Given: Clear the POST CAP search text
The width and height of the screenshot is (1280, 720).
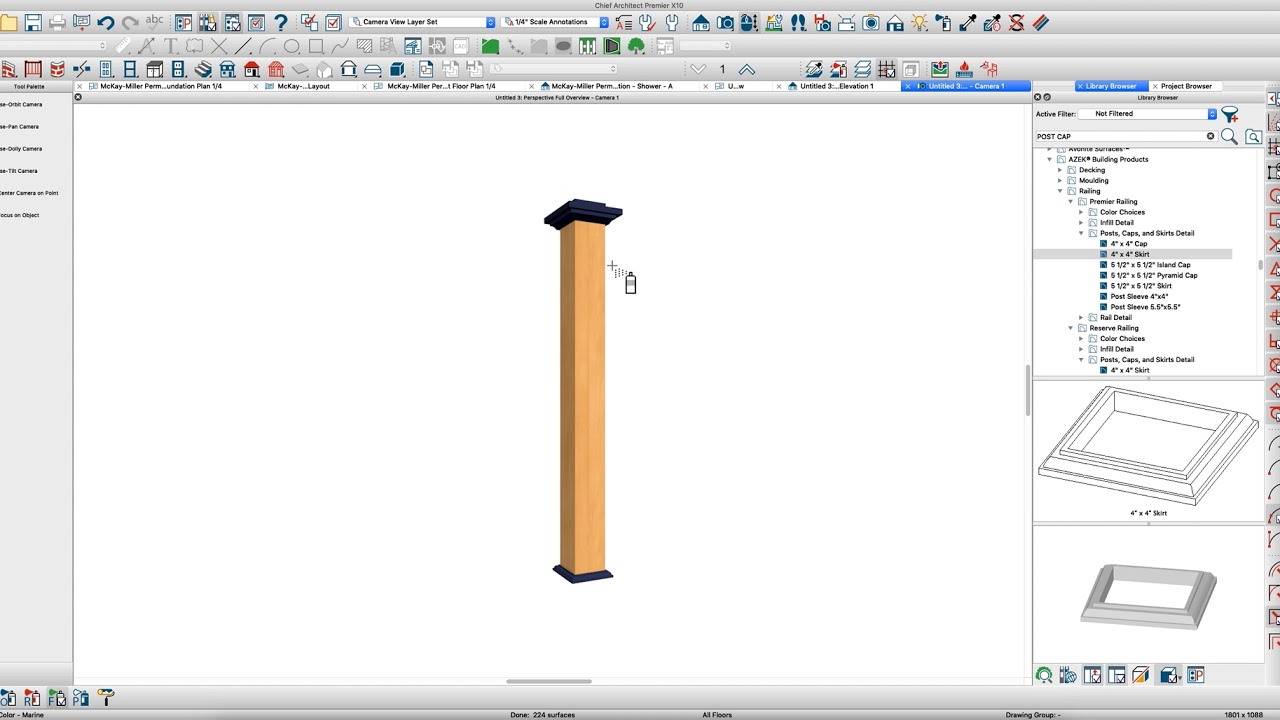Looking at the screenshot, I should [1210, 136].
